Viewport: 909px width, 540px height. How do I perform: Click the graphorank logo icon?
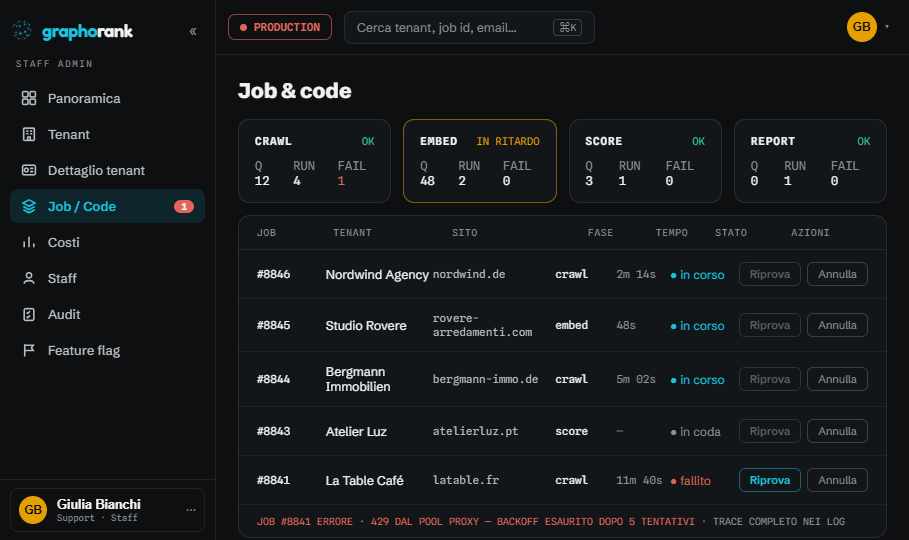click(22, 30)
